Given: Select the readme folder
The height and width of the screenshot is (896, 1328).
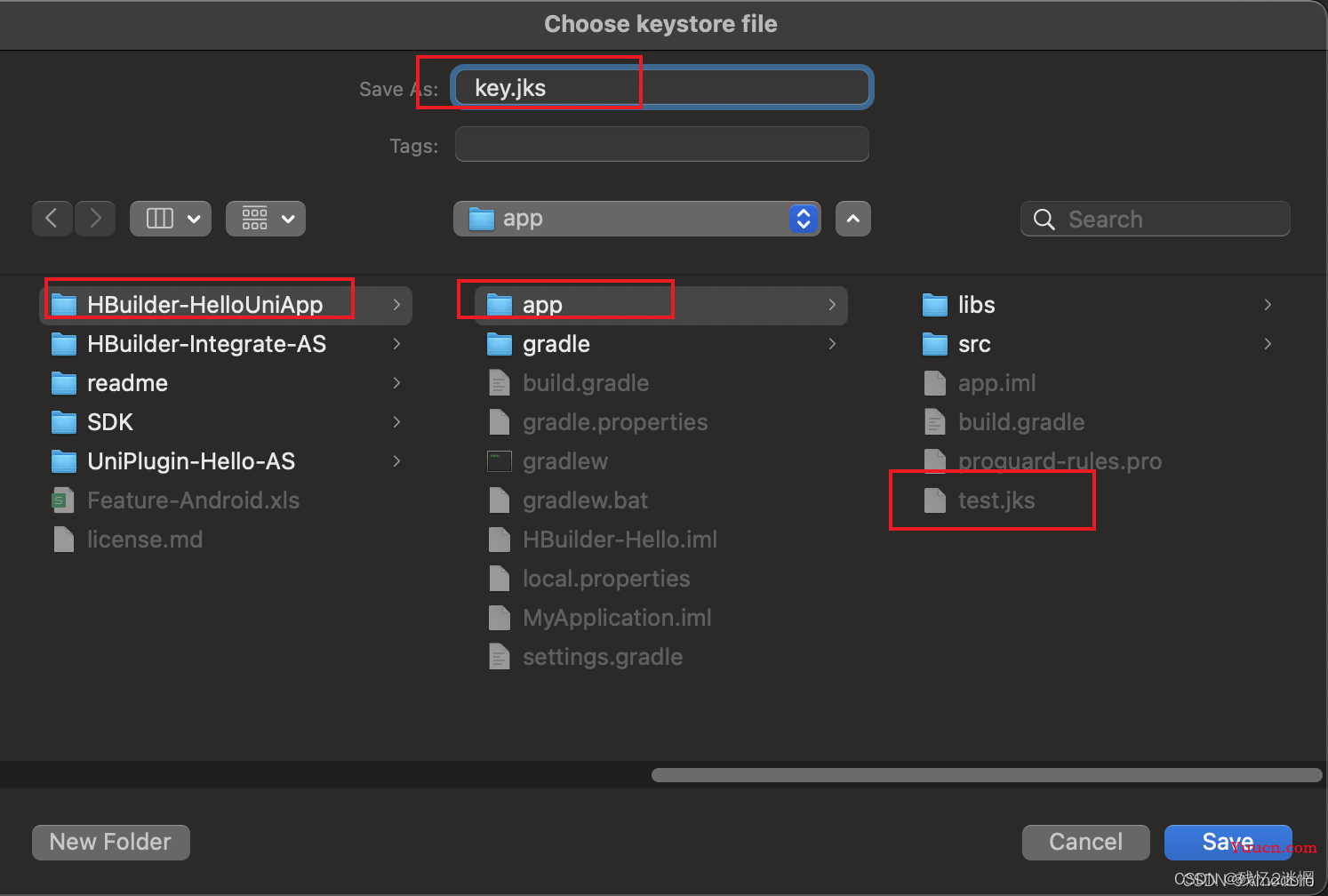Looking at the screenshot, I should point(227,383).
